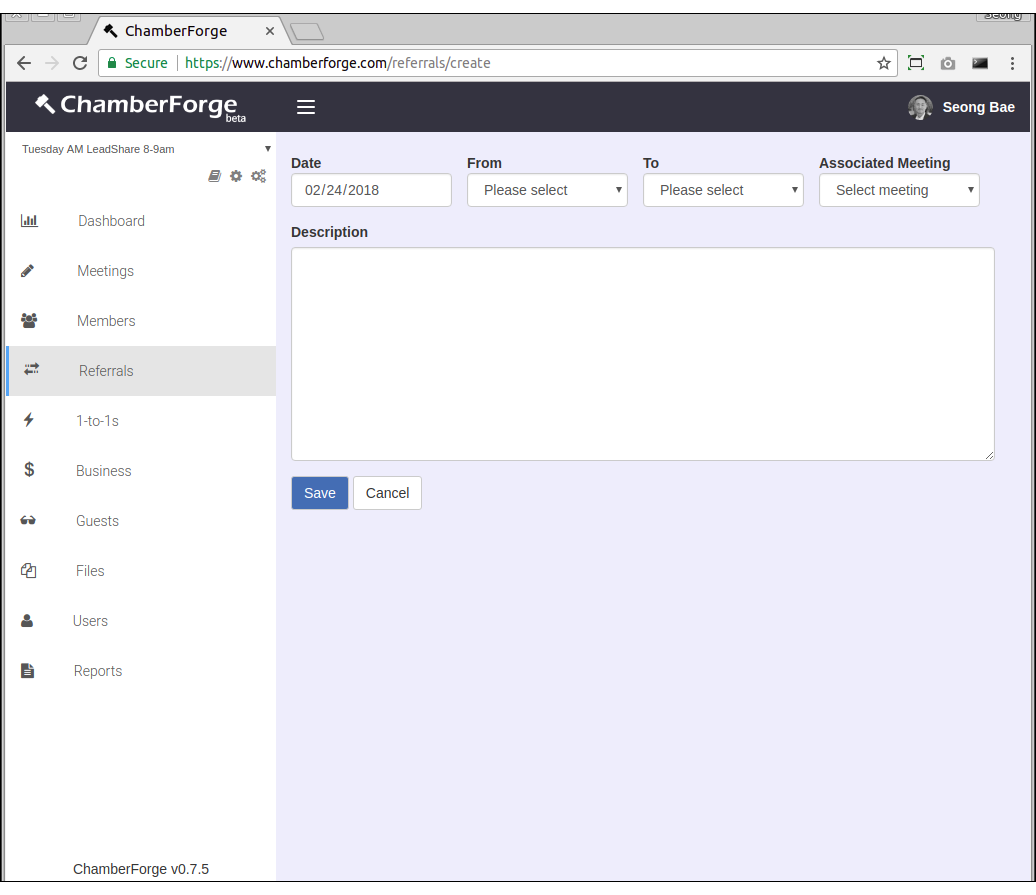Viewport: 1036px width, 895px height.
Task: Reload the page in the browser
Action: 80,63
